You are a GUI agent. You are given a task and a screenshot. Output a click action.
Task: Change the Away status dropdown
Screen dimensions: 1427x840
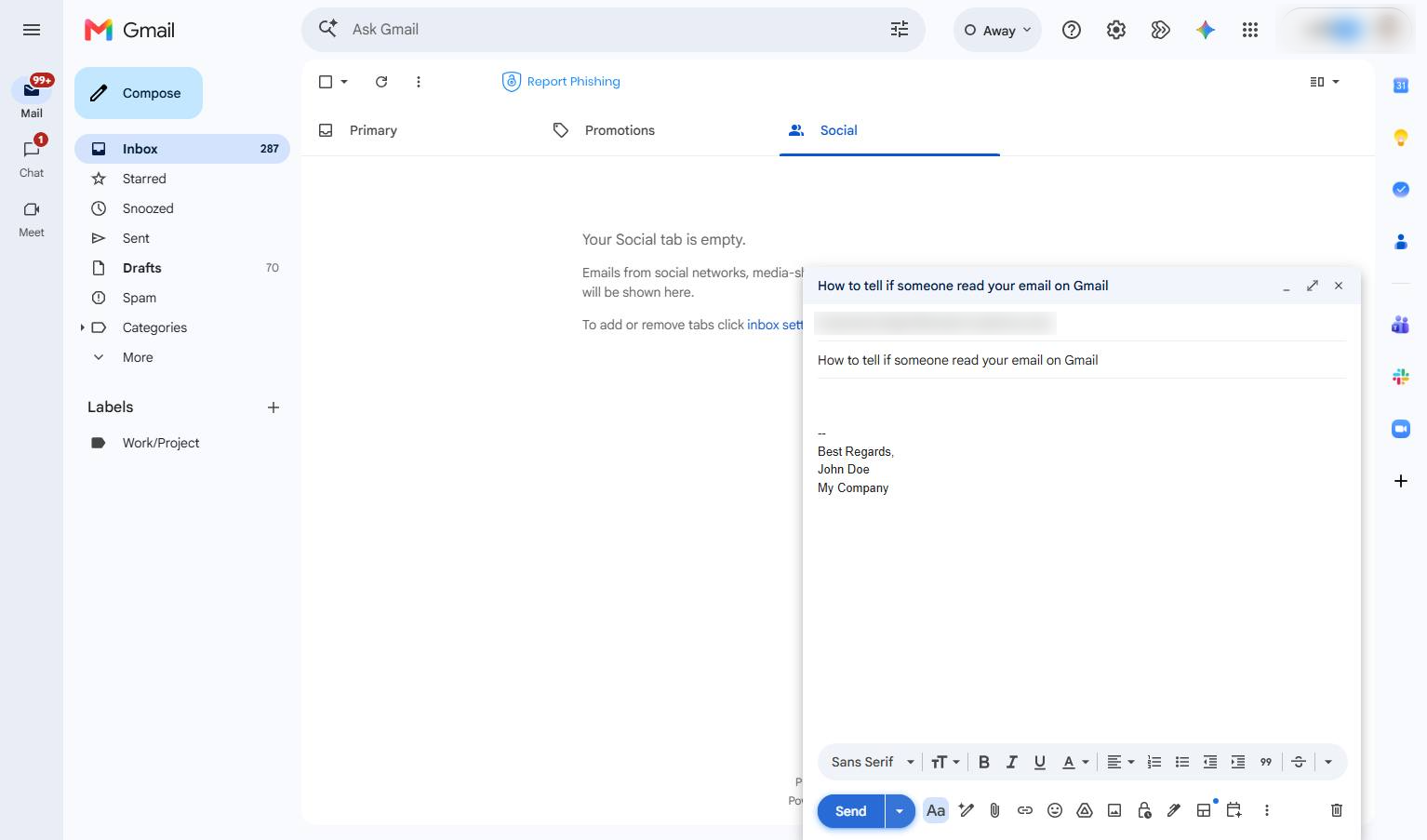point(997,30)
